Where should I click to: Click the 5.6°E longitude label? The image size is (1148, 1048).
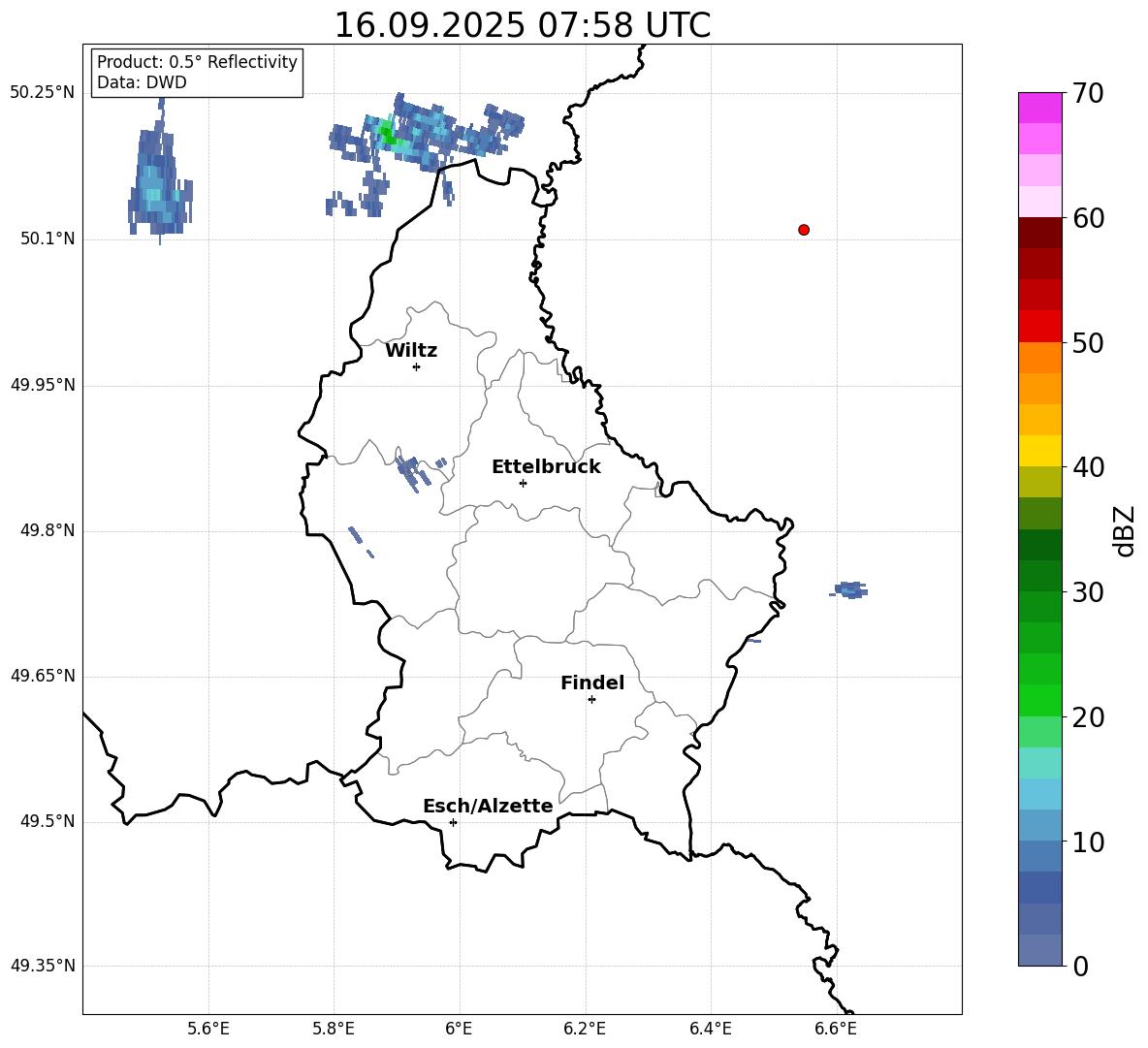[208, 1029]
